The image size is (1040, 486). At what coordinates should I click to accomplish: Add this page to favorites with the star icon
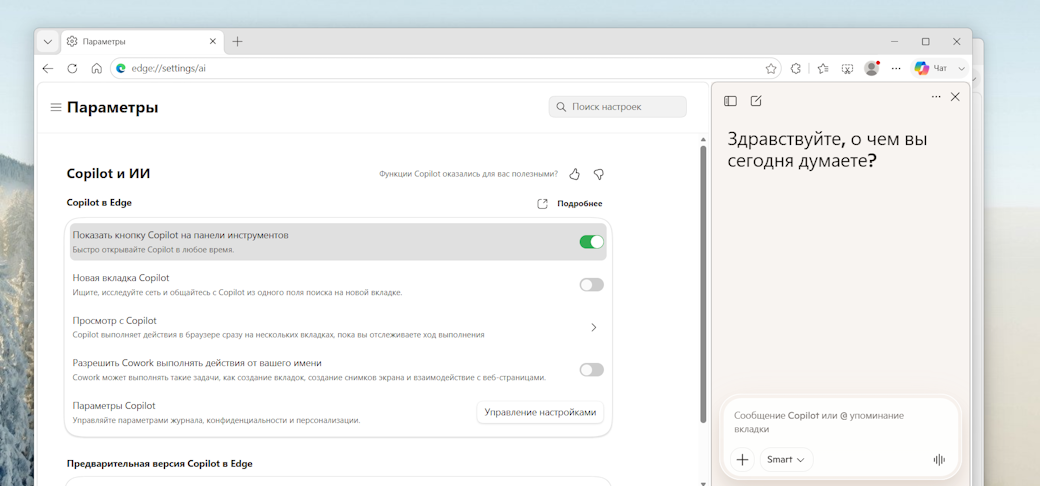(x=771, y=68)
